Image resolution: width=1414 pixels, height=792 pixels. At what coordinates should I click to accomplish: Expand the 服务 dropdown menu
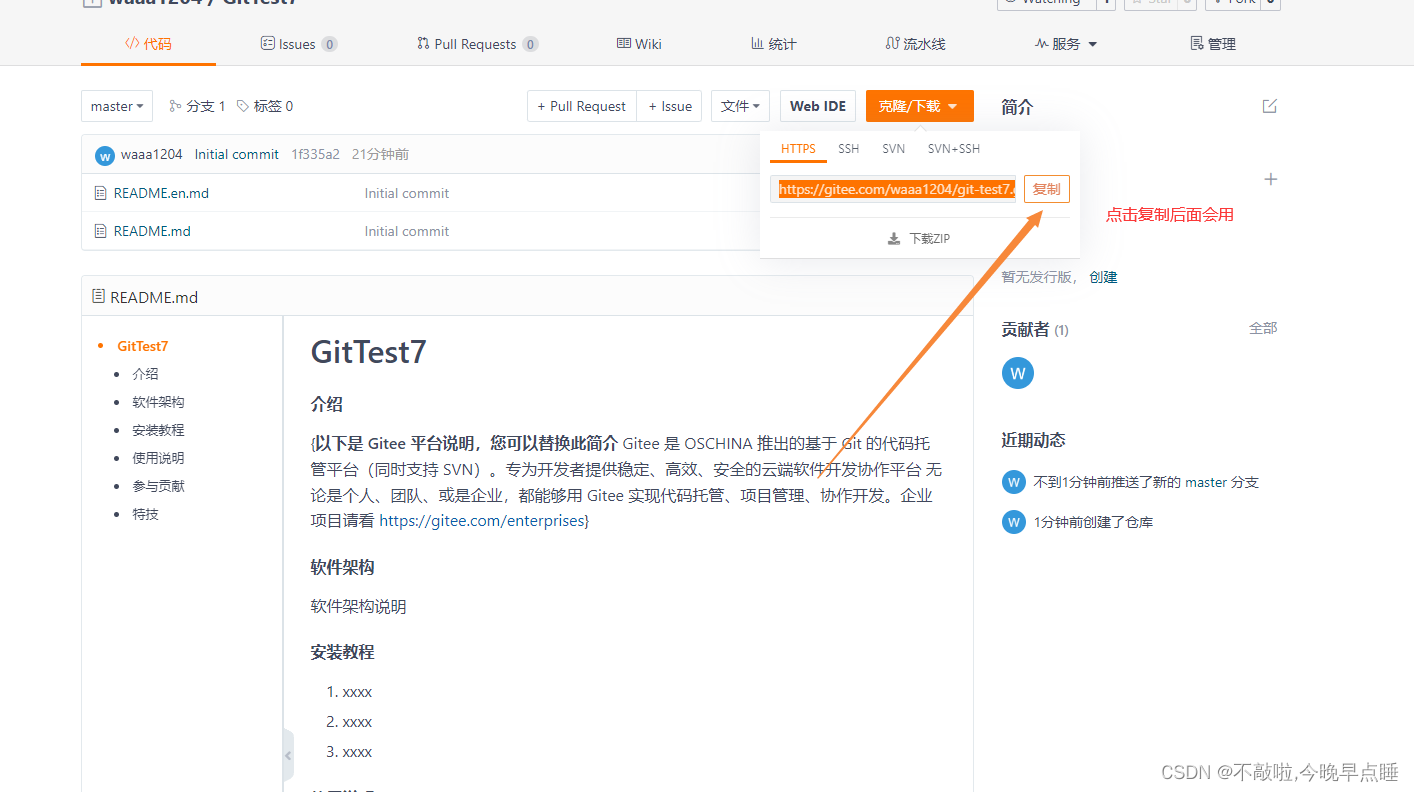[1066, 44]
